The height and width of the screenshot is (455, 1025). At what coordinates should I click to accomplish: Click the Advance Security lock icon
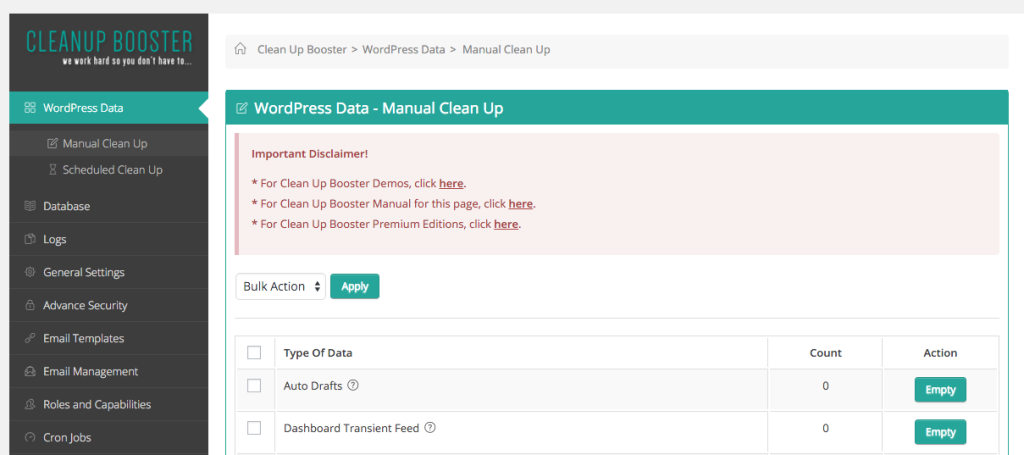click(29, 305)
